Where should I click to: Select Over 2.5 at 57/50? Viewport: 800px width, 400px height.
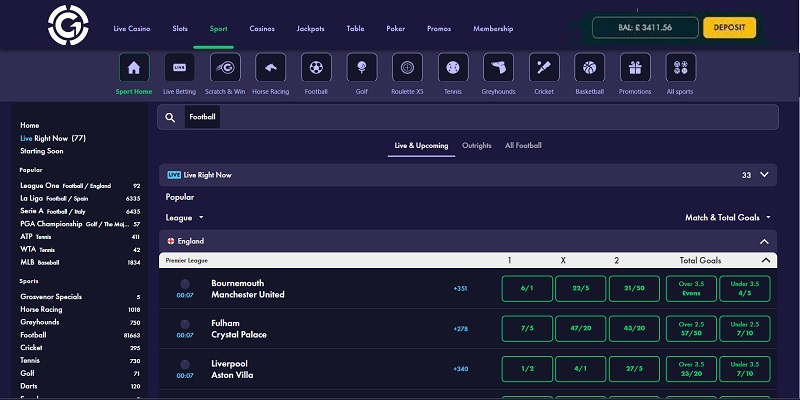click(x=691, y=329)
